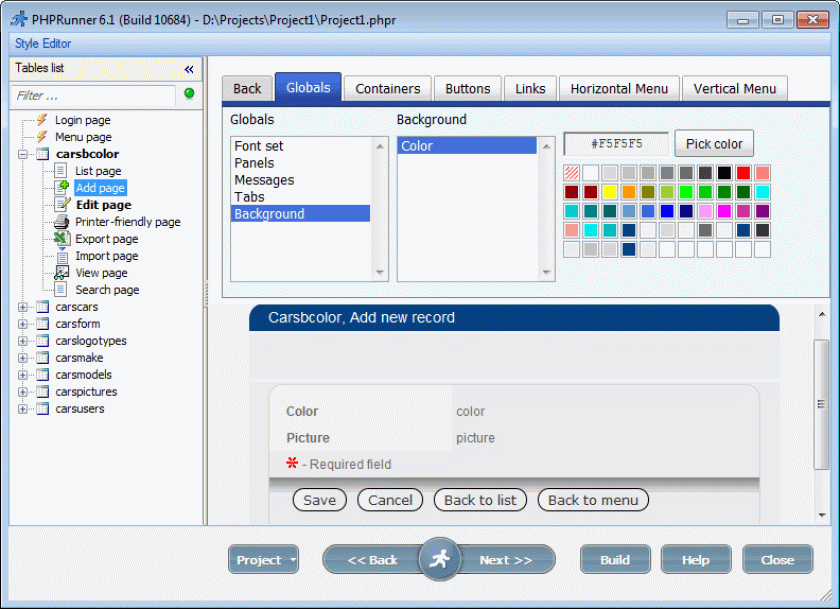Switch to the Back tab
Screen dimensions: 840x609
click(x=247, y=88)
